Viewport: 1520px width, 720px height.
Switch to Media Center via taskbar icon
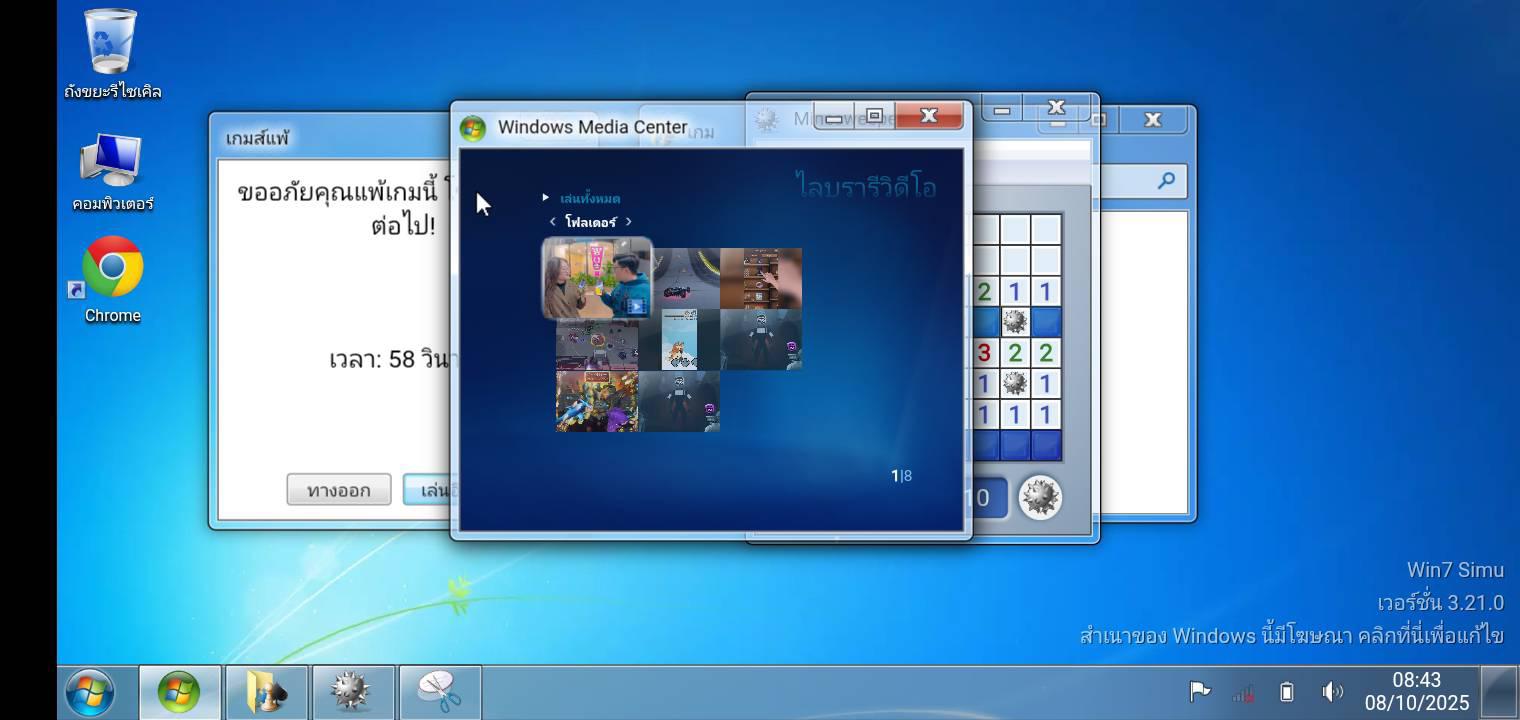(179, 692)
